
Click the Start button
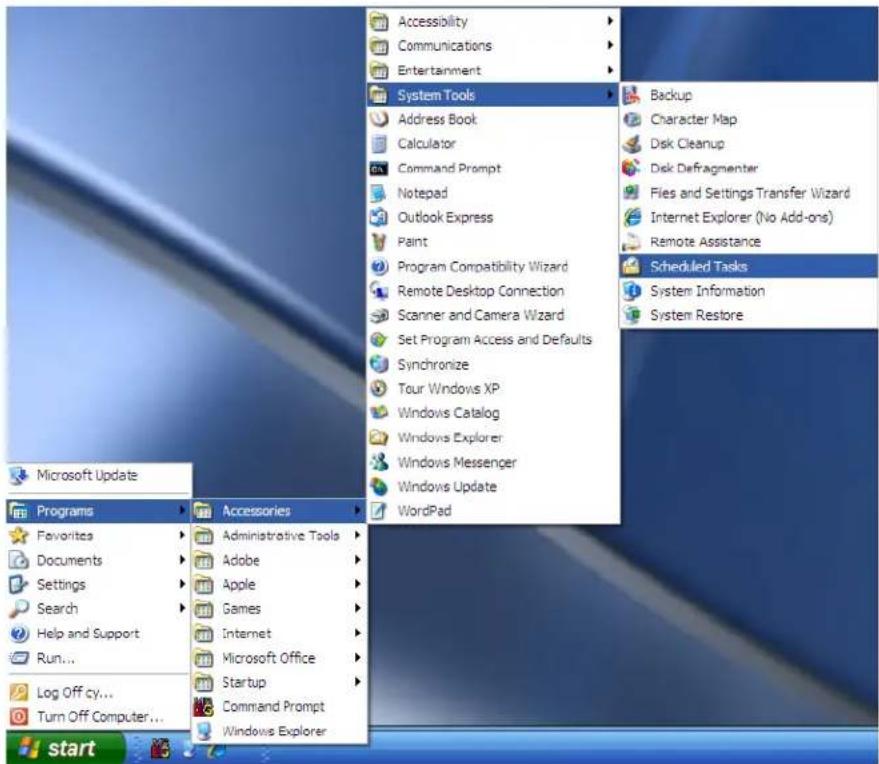pos(64,748)
